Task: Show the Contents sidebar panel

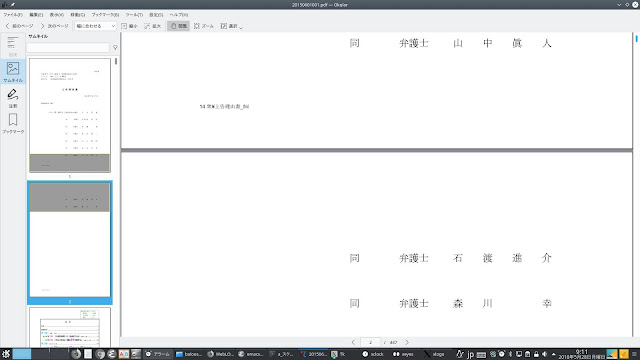Action: coord(13,46)
